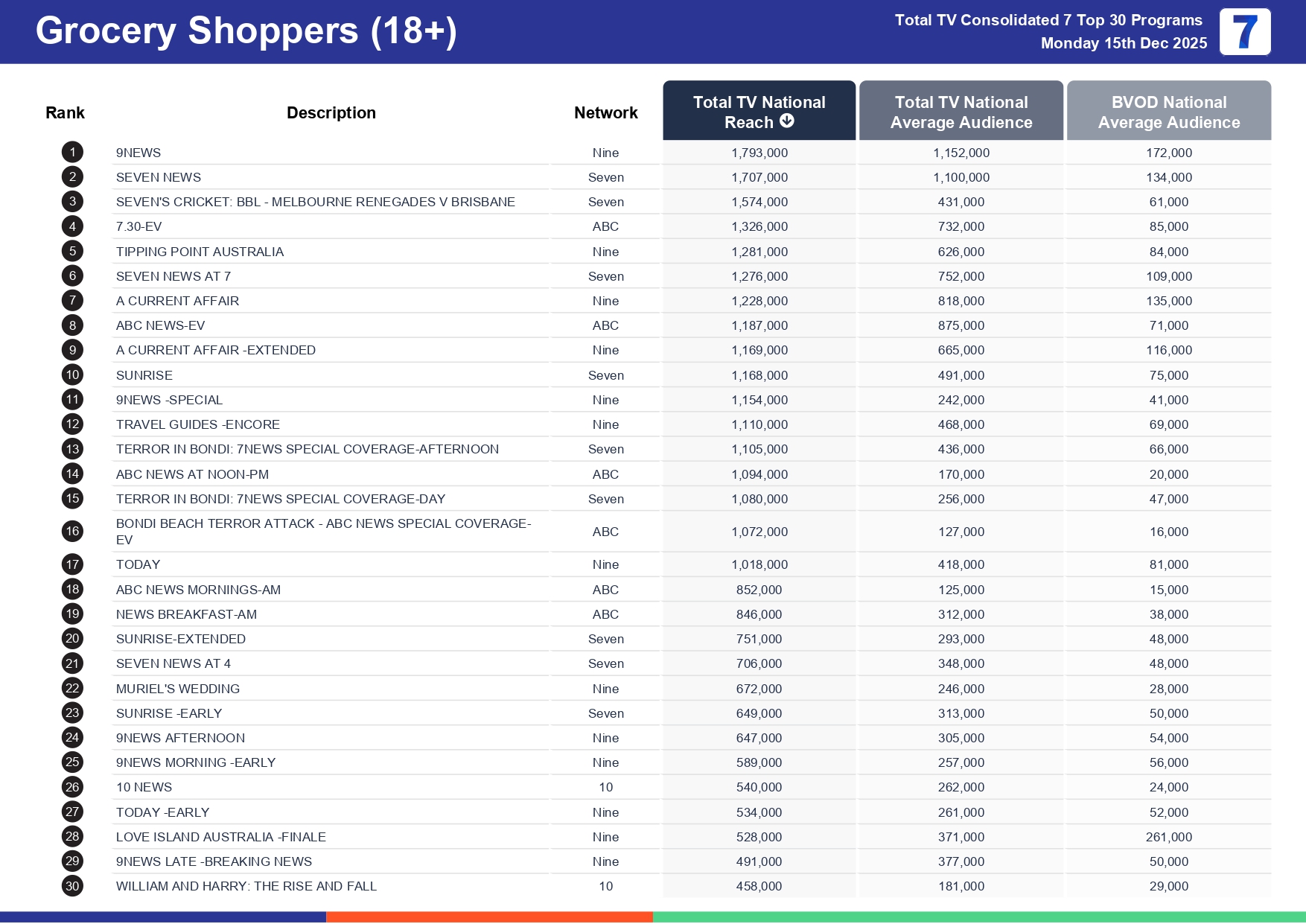Click the rank 1 circle badge
Image resolution: width=1306 pixels, height=924 pixels.
72,153
